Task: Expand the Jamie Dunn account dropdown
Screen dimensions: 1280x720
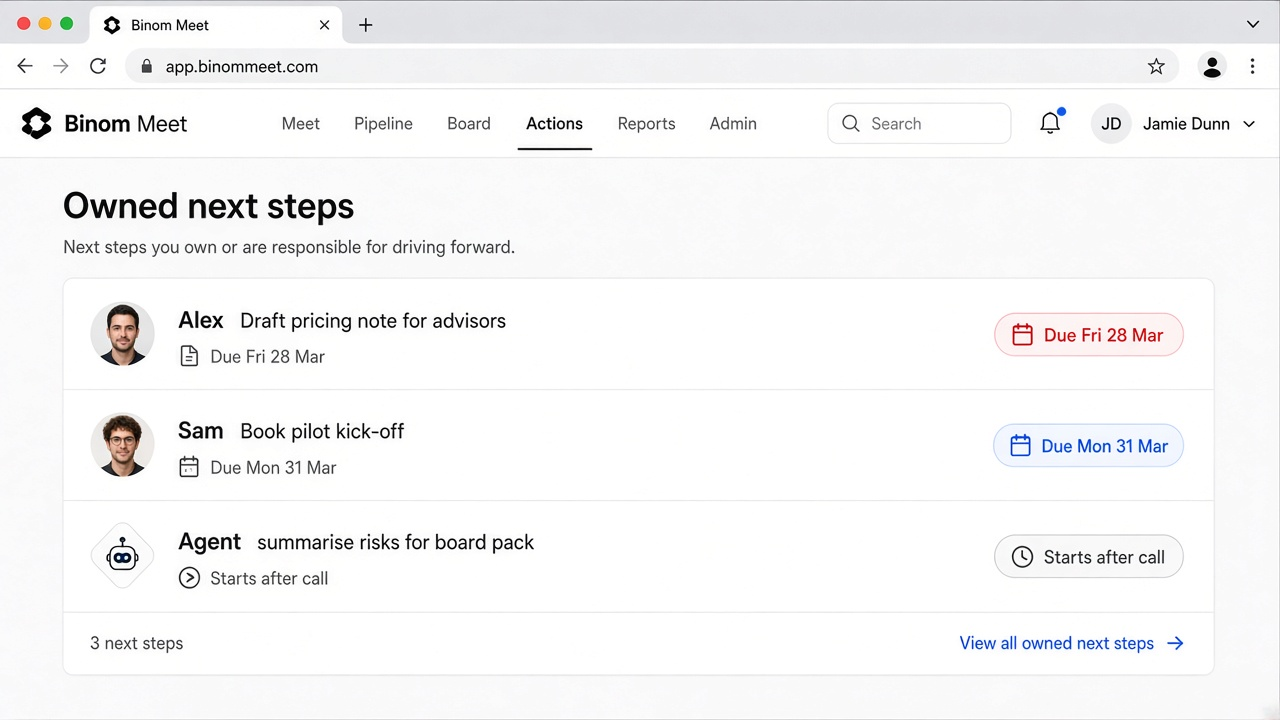Action: tap(1249, 124)
